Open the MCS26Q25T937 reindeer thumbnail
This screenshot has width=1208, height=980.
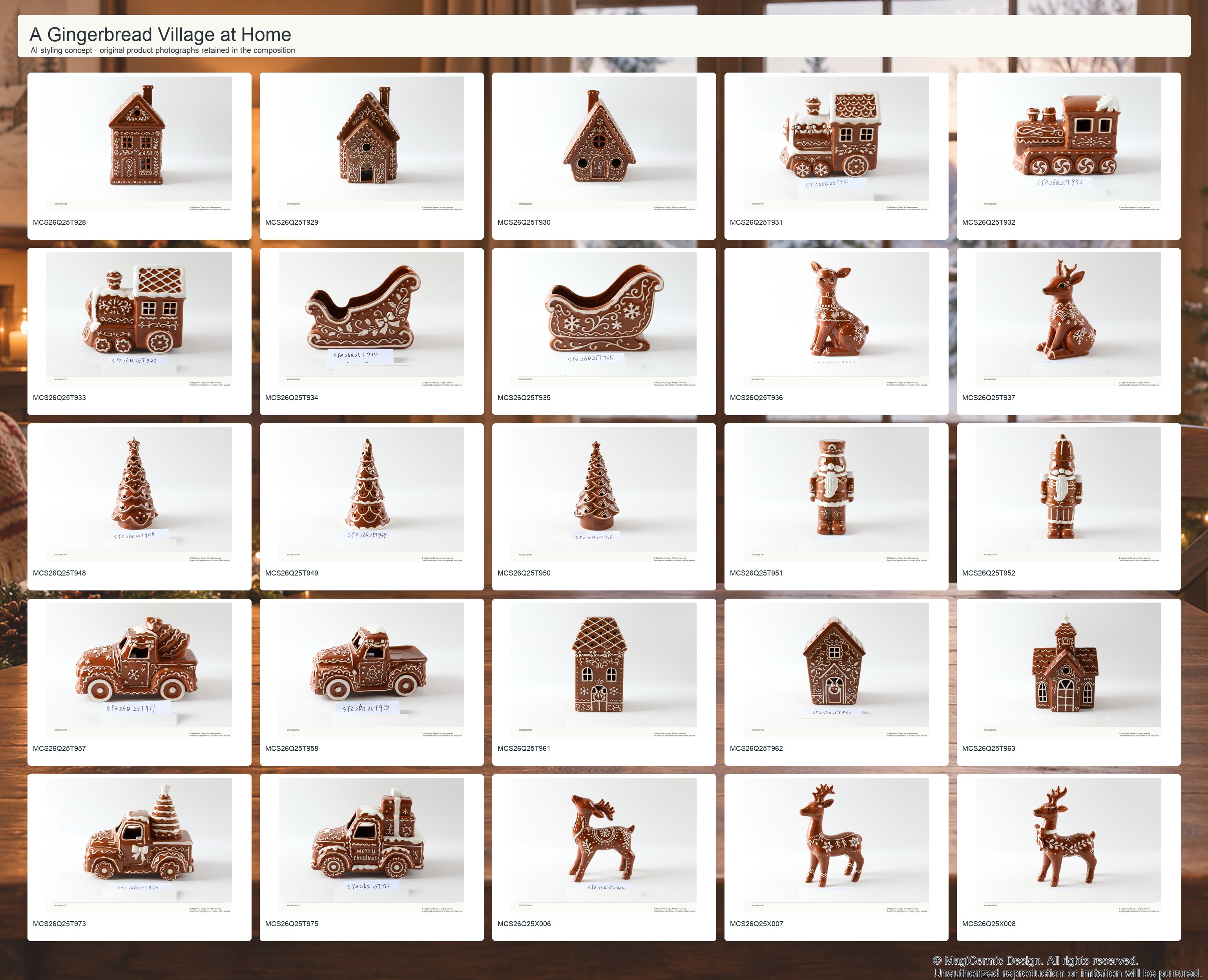pyautogui.click(x=1069, y=319)
